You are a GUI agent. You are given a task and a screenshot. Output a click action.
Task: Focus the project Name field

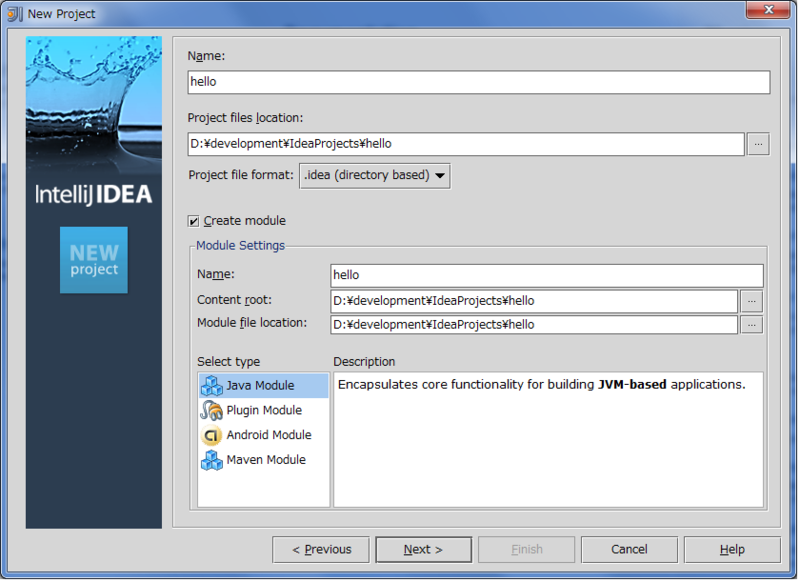(479, 82)
